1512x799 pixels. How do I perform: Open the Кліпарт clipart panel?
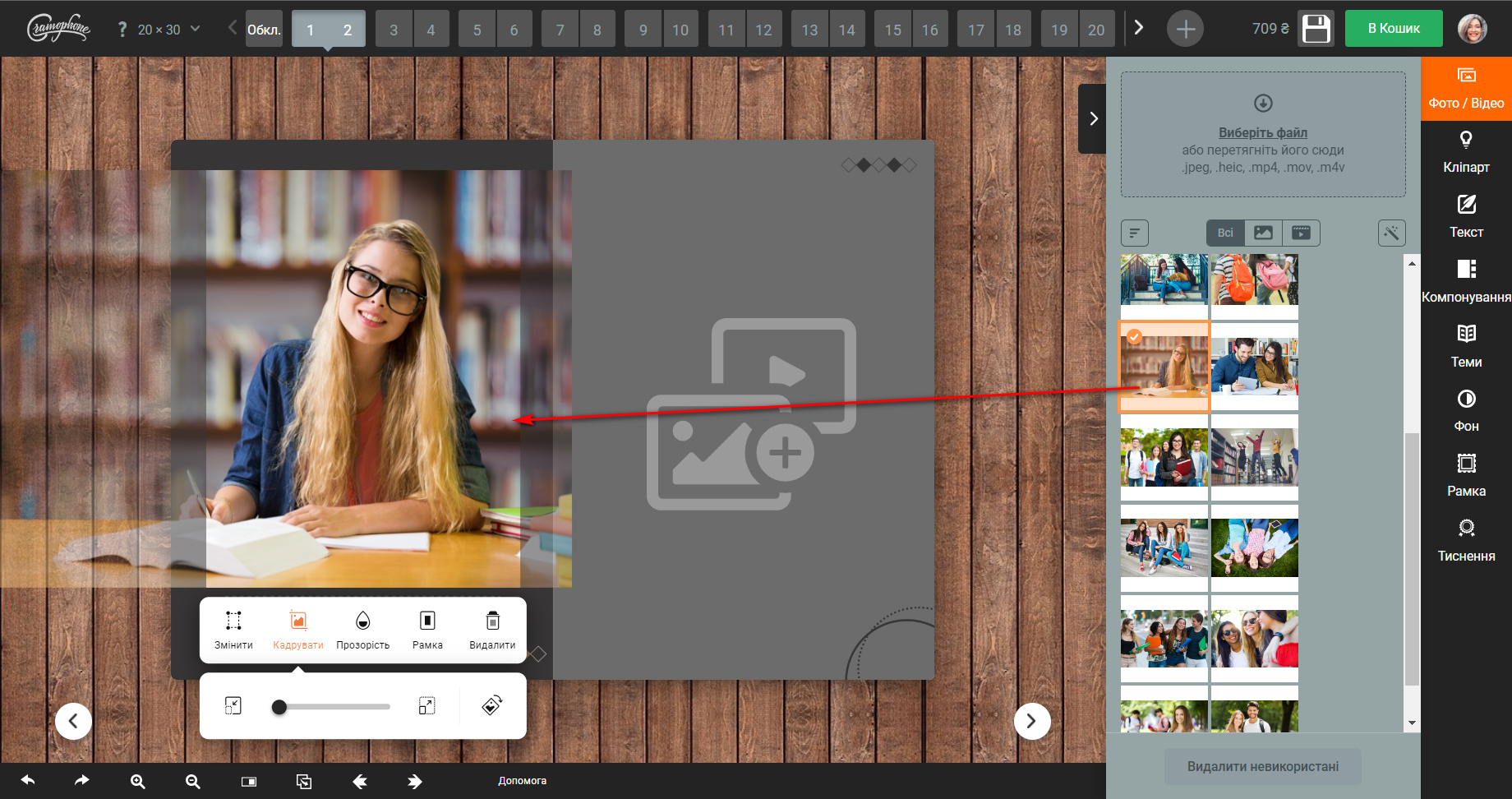coord(1466,152)
